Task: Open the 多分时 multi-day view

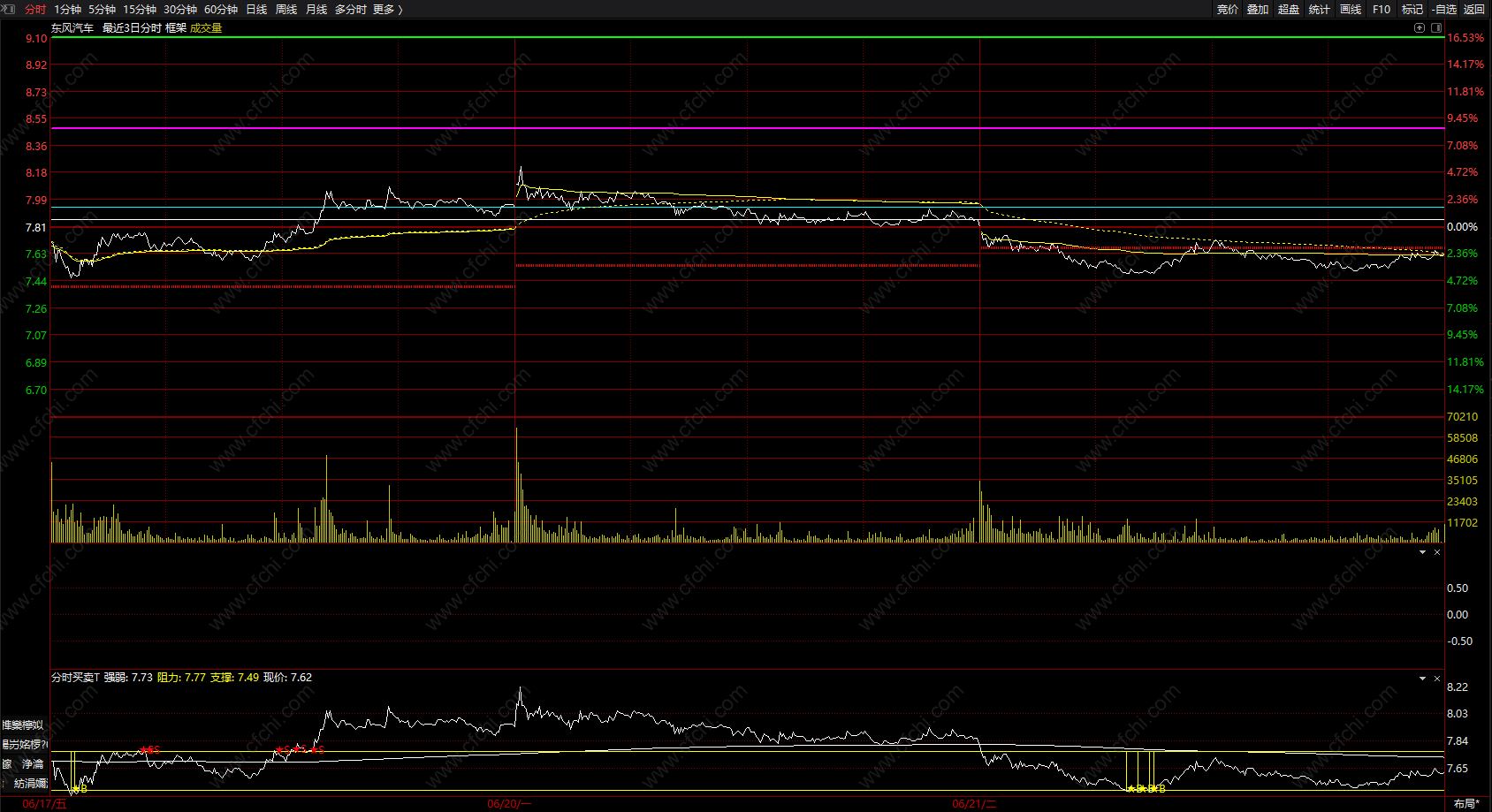Action: (350, 9)
